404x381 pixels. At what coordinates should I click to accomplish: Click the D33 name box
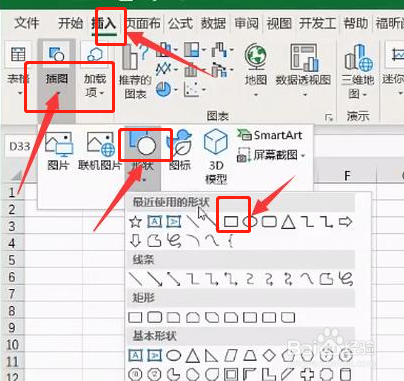[20, 146]
